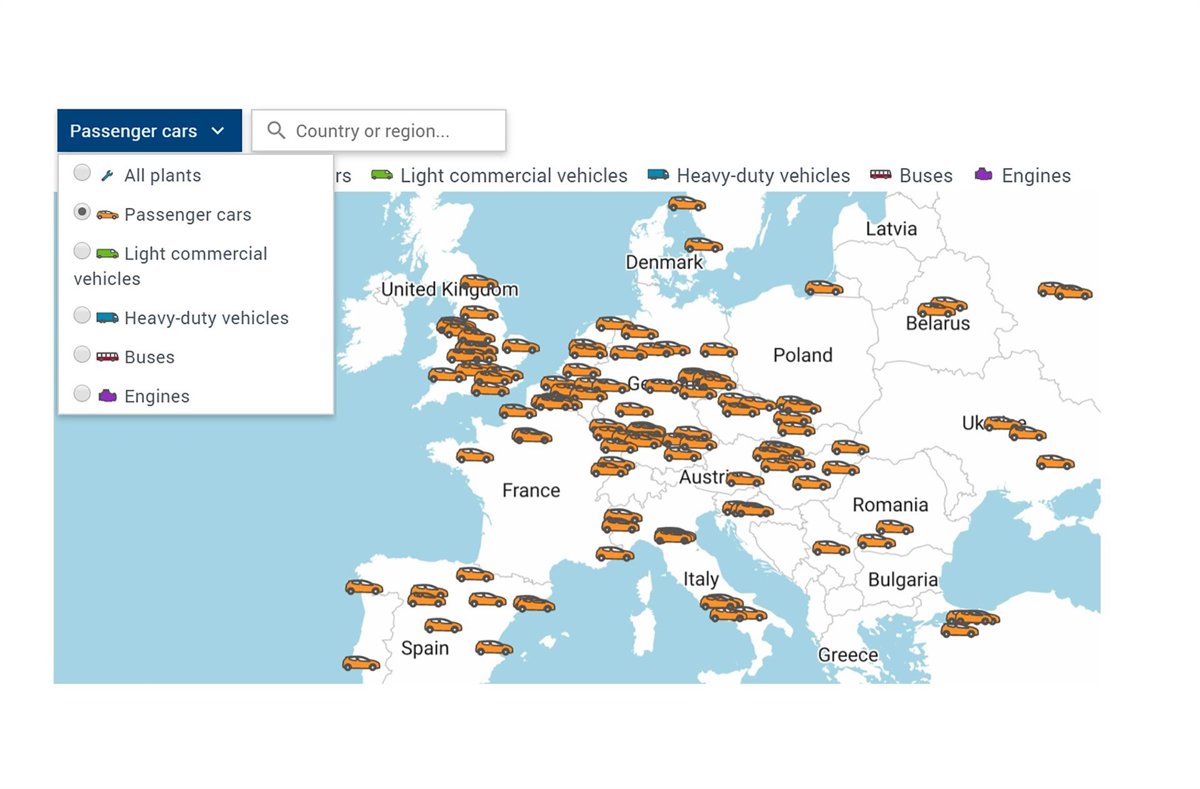Click the blue truck icon in legend
The image size is (1200, 789).
658,175
